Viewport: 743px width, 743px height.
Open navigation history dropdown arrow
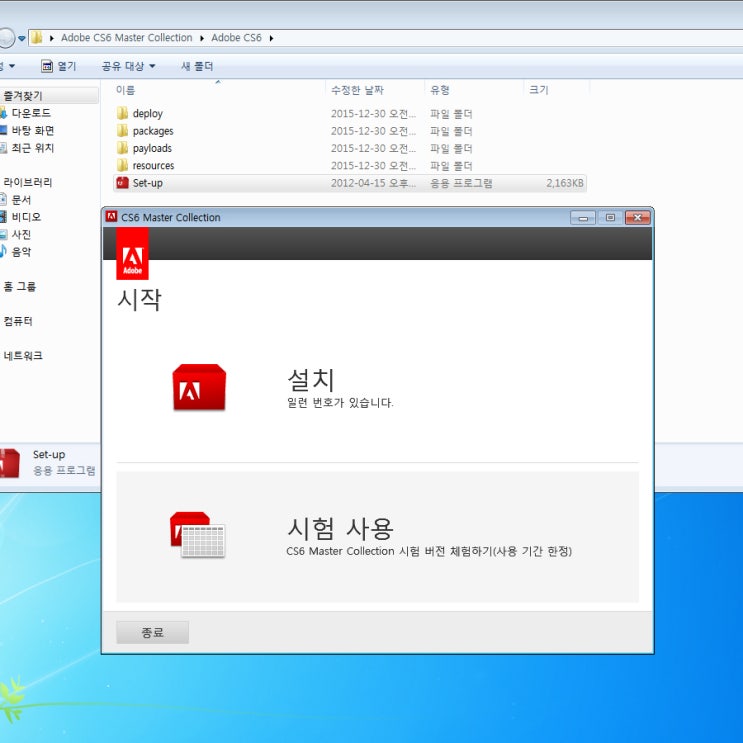coord(22,38)
